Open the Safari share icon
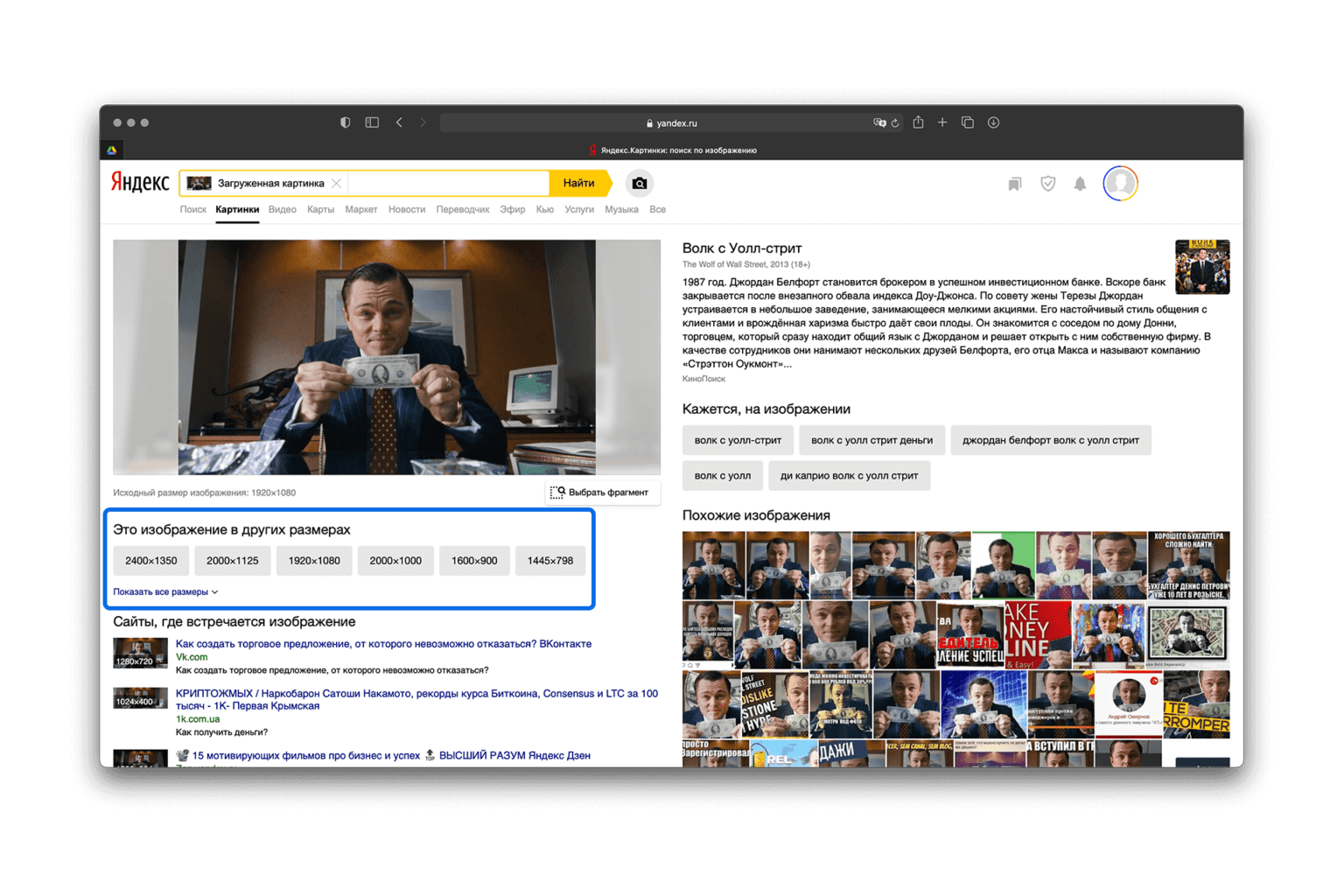Viewport: 1344px width, 896px height. (x=918, y=122)
